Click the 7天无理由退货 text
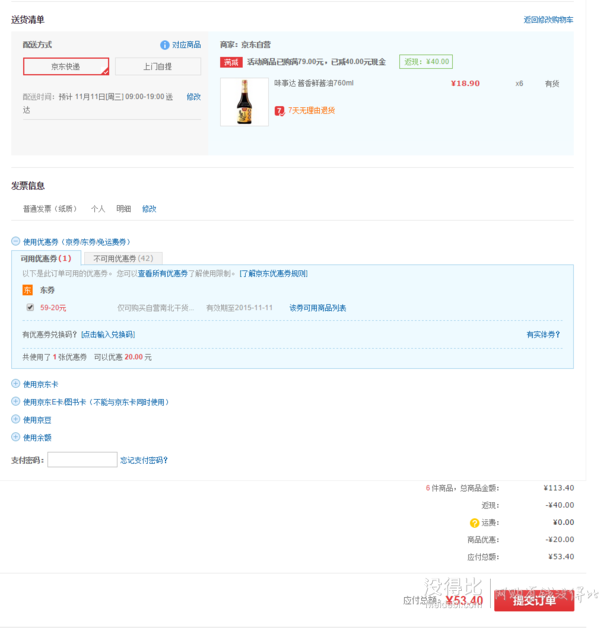610x628 pixels. [312, 111]
